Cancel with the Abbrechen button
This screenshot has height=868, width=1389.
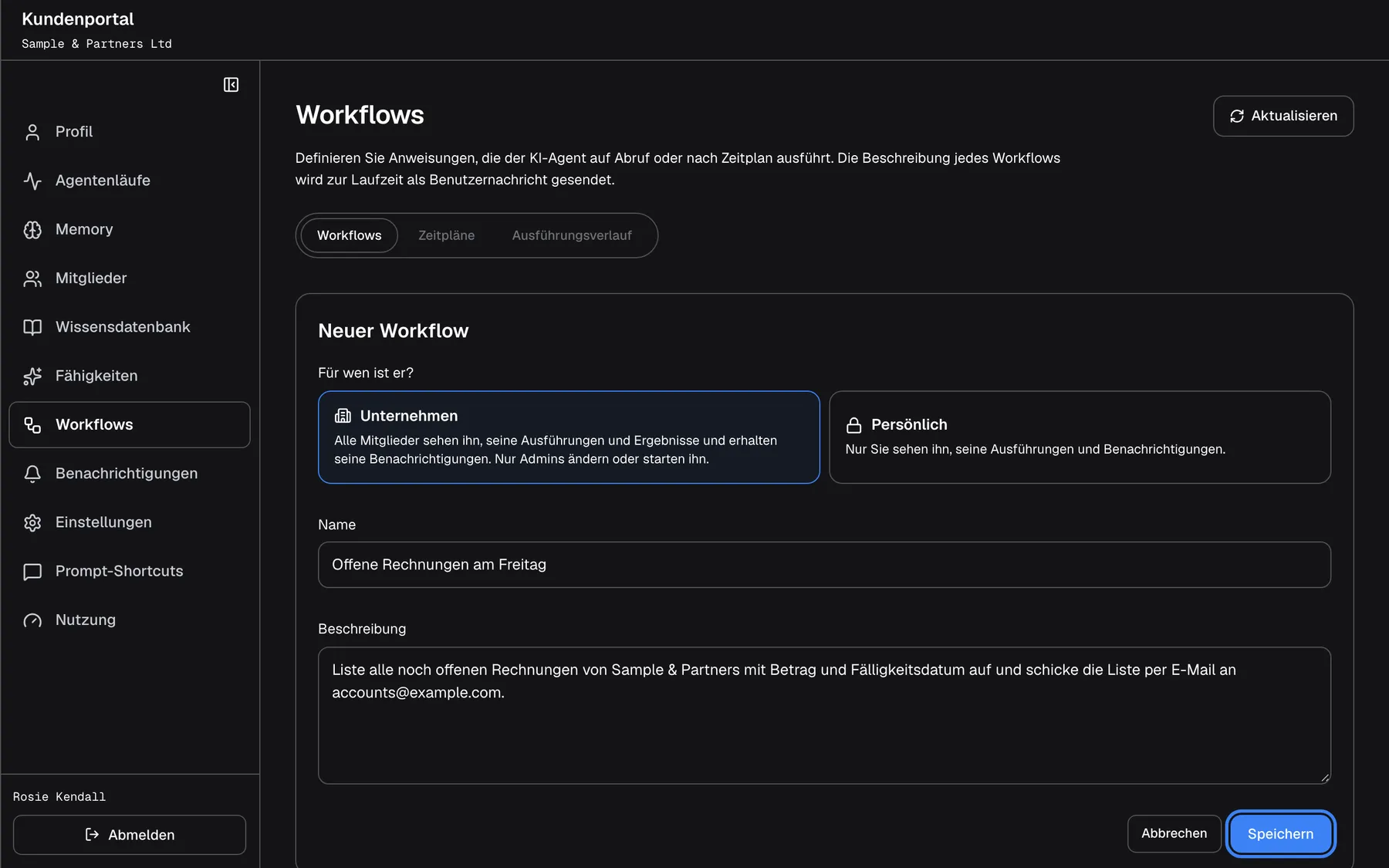pyautogui.click(x=1174, y=833)
